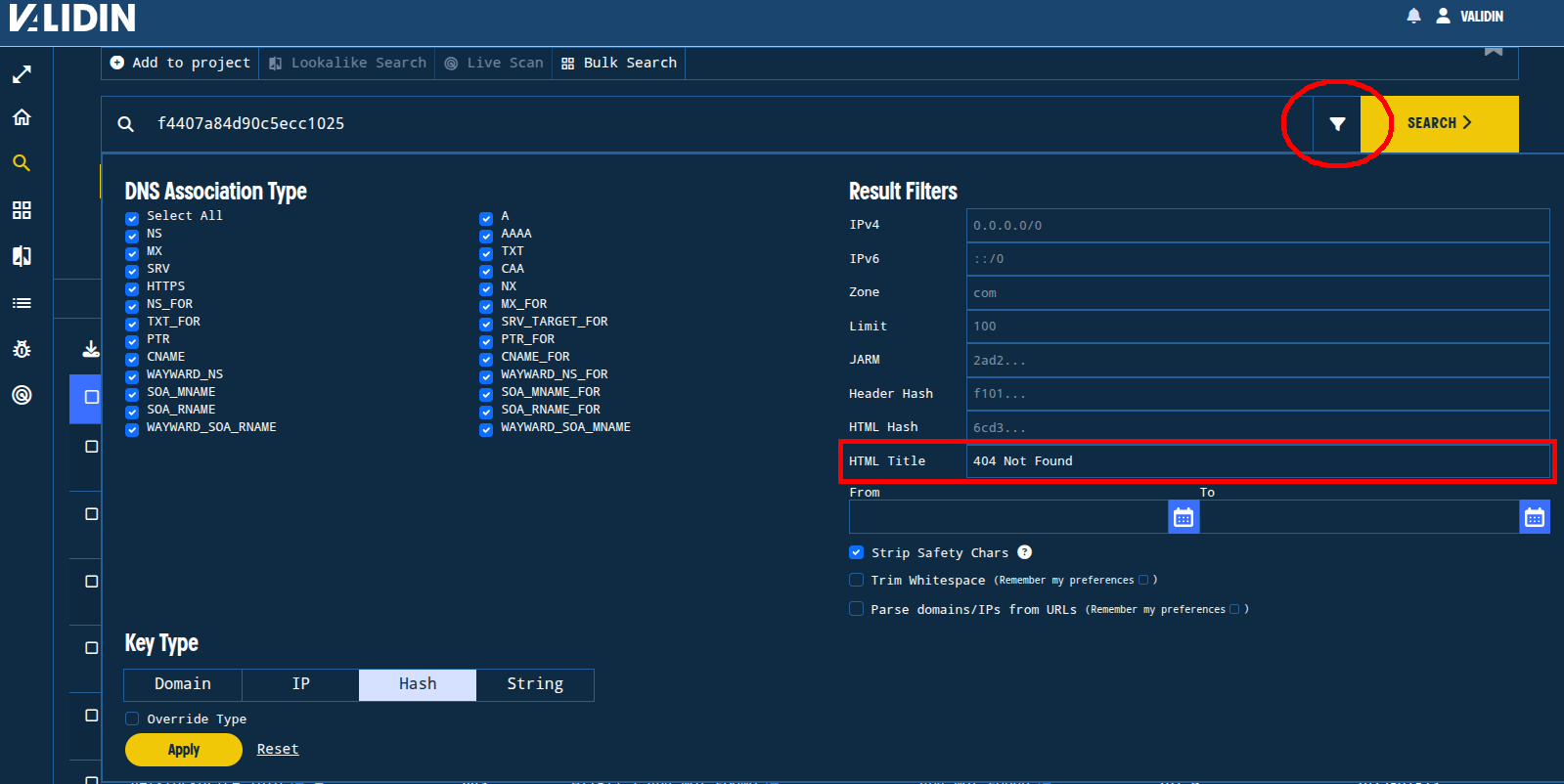Click the bookmark flag icon

[1494, 51]
